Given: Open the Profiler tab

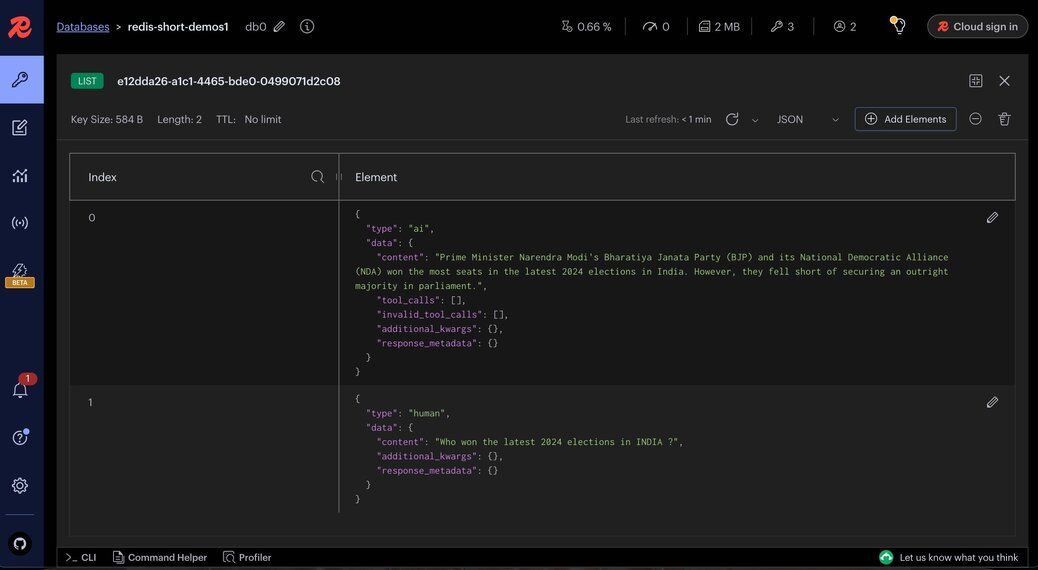Looking at the screenshot, I should 247,557.
